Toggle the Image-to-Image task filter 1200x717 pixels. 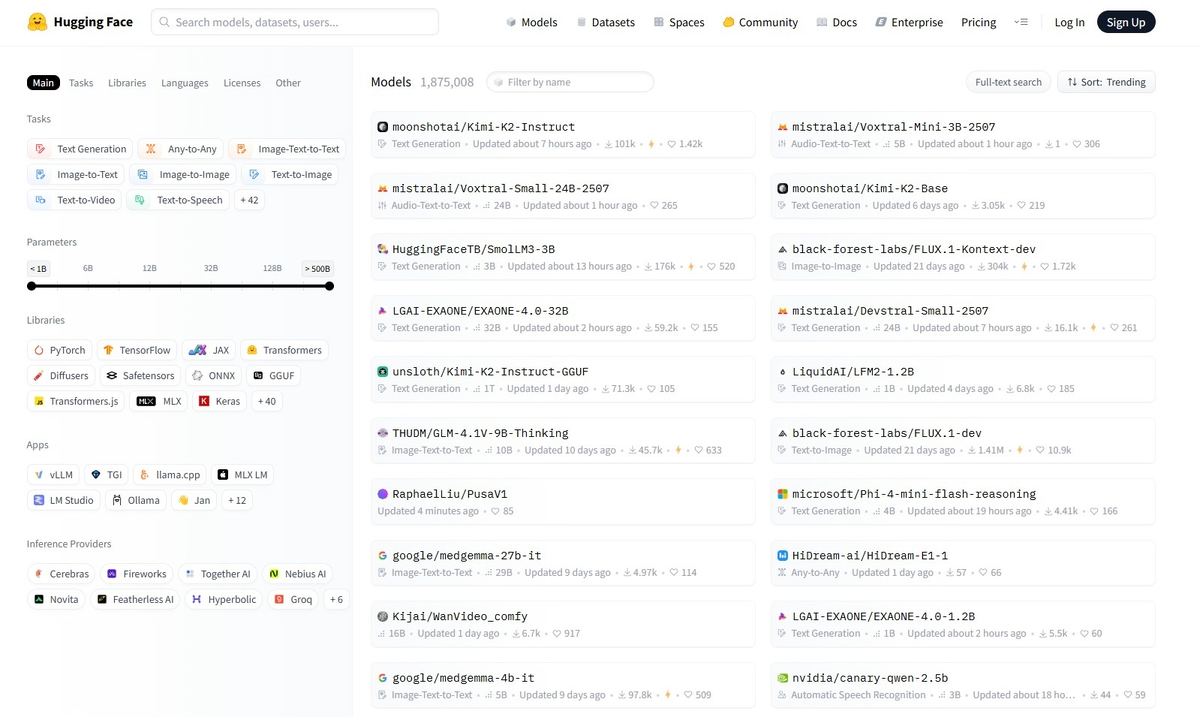[183, 174]
